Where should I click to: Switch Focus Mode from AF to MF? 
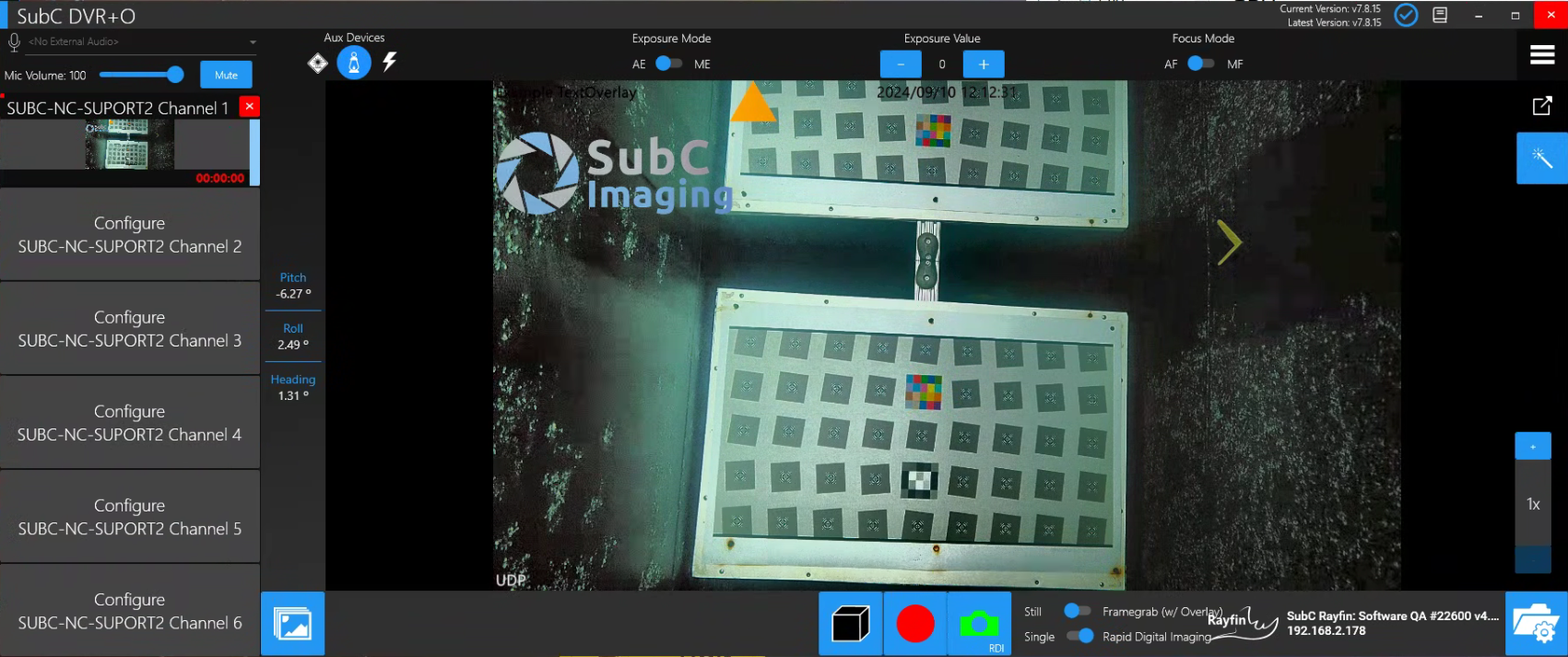[1200, 64]
